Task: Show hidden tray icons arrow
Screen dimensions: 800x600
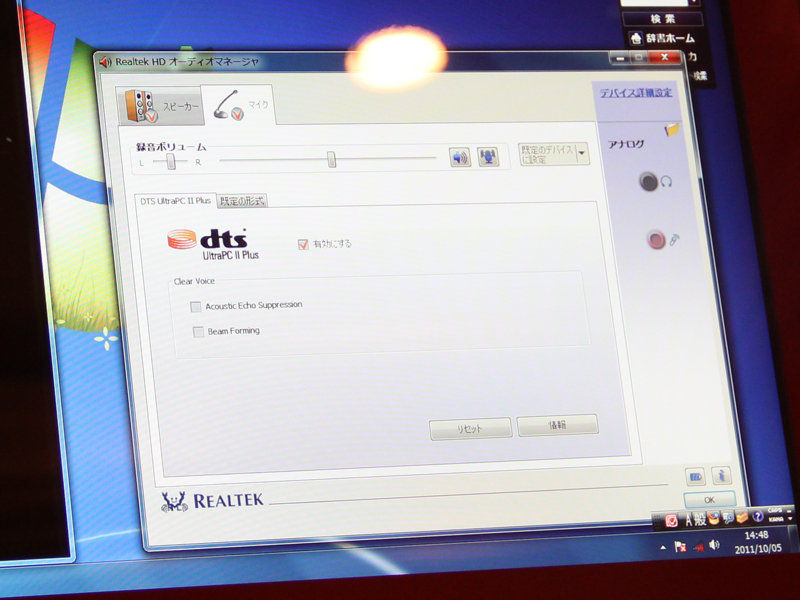Action: point(663,548)
